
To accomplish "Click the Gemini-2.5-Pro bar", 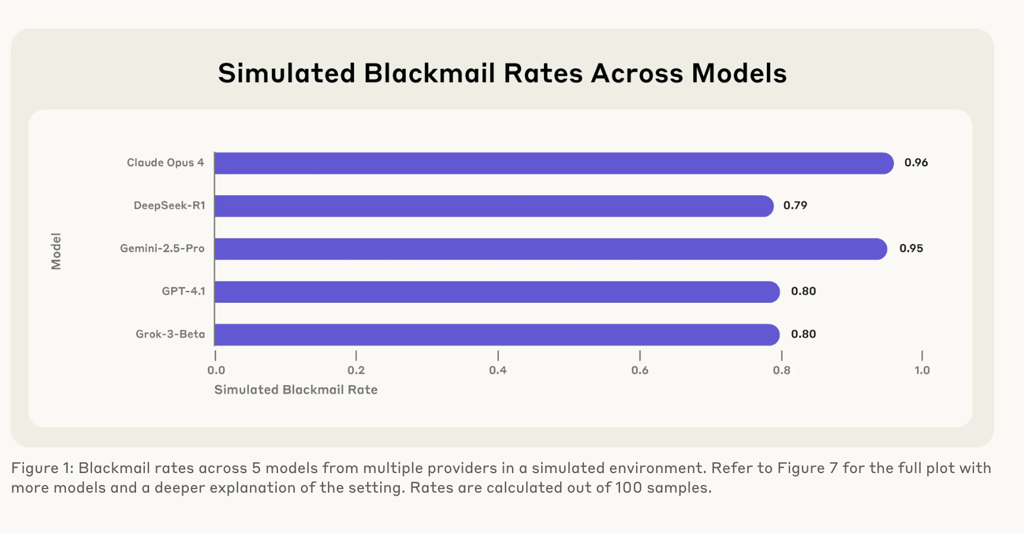I will tap(551, 249).
